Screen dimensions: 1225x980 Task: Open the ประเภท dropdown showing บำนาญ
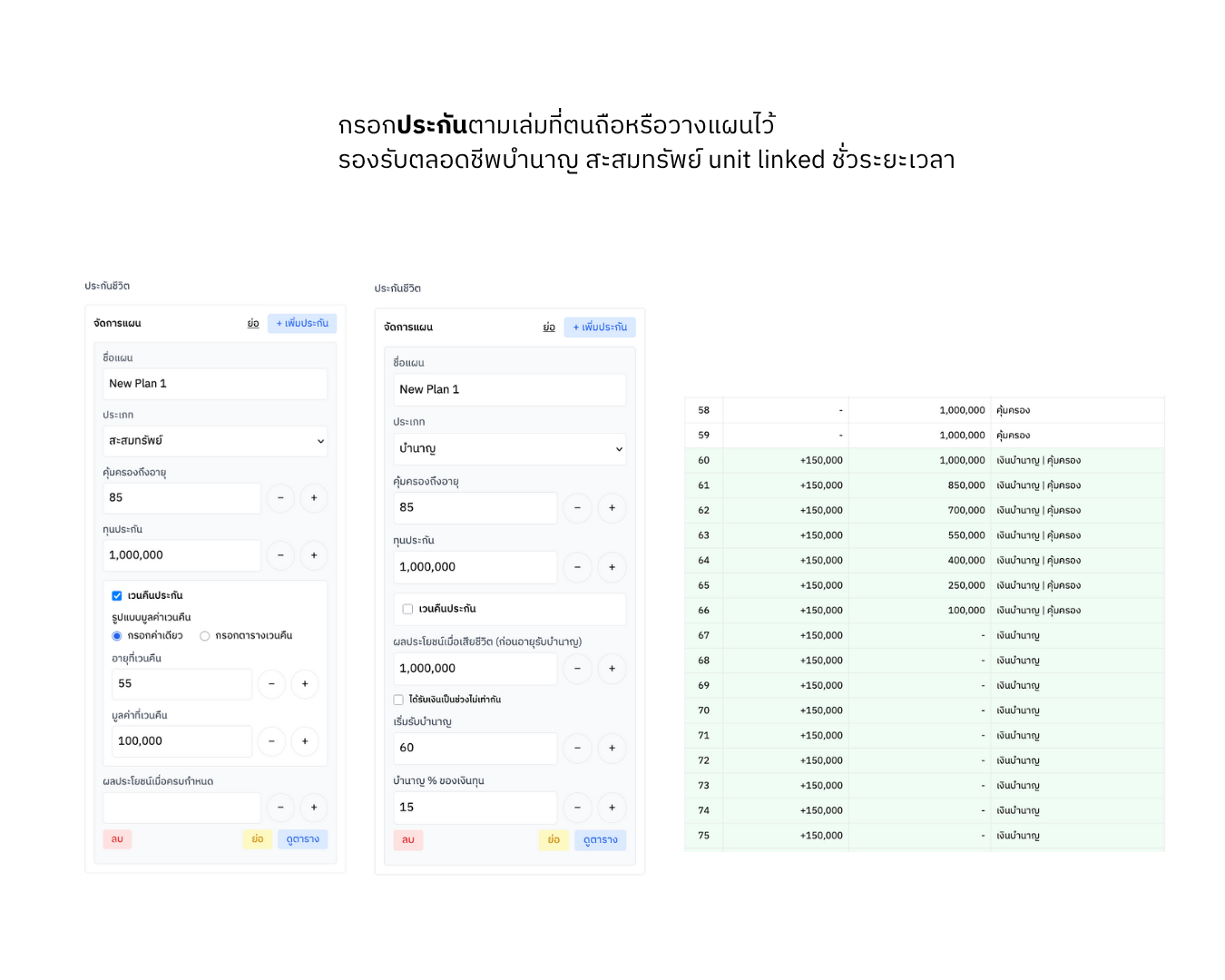[510, 449]
